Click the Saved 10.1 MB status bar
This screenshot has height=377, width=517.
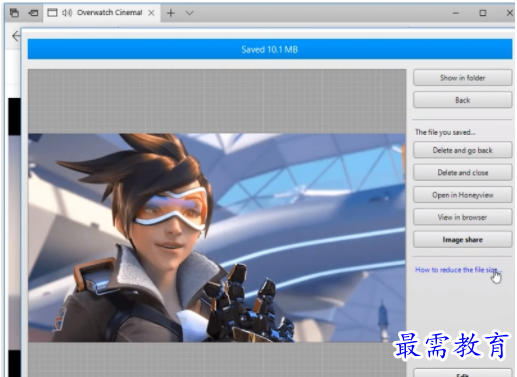(270, 49)
